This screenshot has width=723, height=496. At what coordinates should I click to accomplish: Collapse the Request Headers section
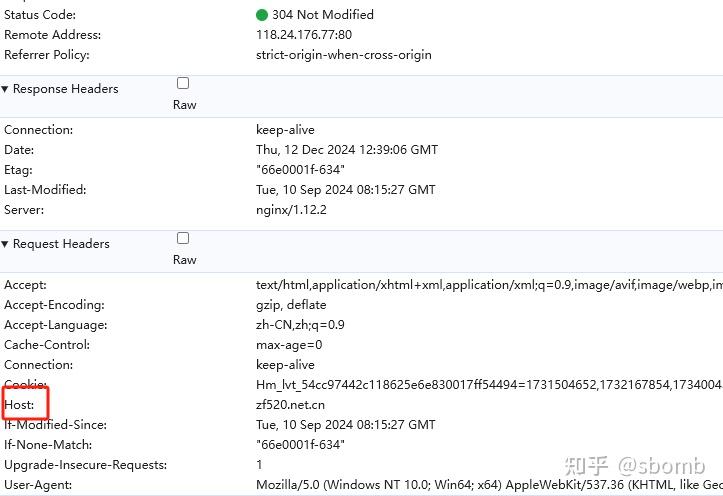(6, 244)
